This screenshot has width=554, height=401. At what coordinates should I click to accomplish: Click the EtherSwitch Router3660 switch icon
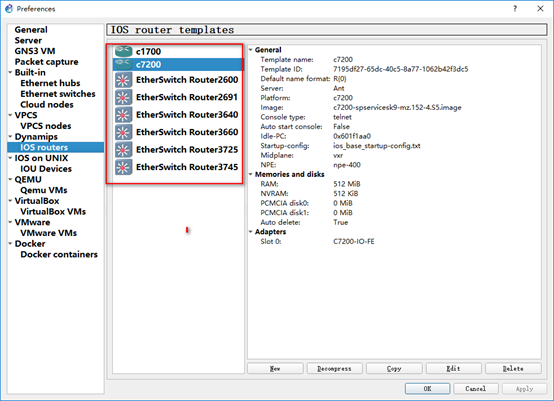[123, 132]
